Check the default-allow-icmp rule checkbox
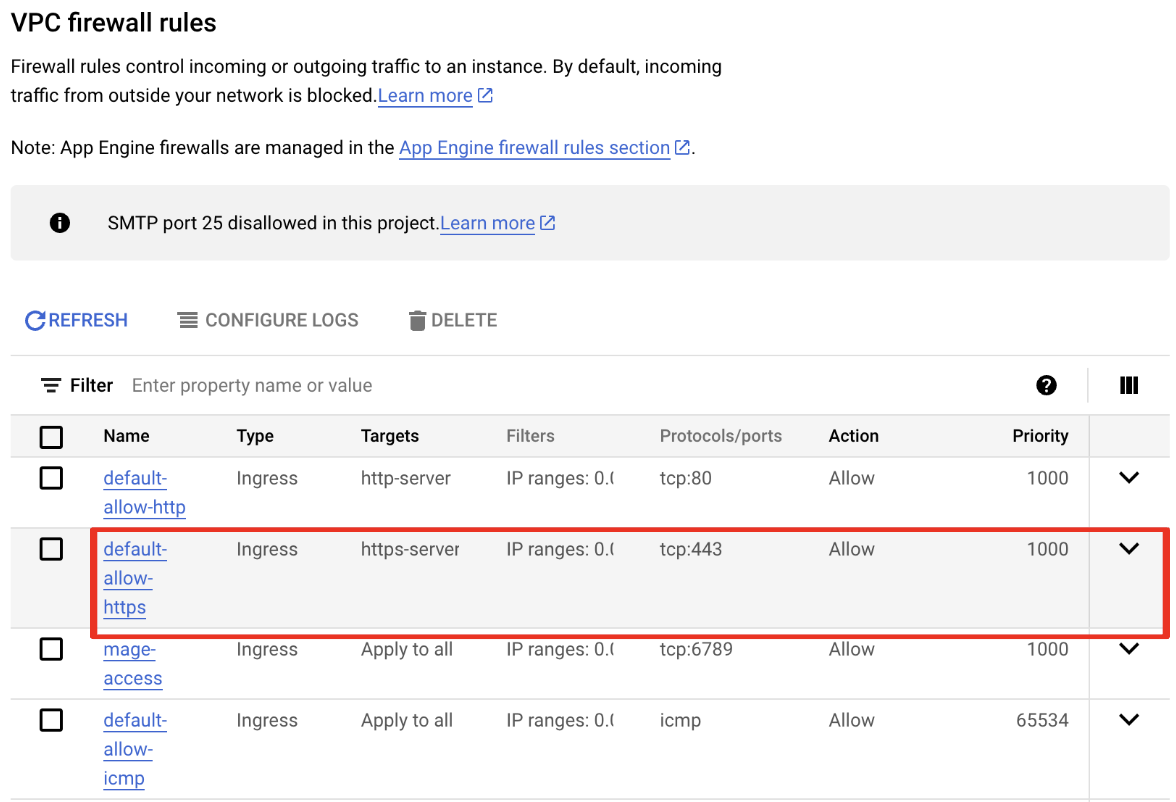Screen dimensions: 1176x802 click(x=51, y=721)
